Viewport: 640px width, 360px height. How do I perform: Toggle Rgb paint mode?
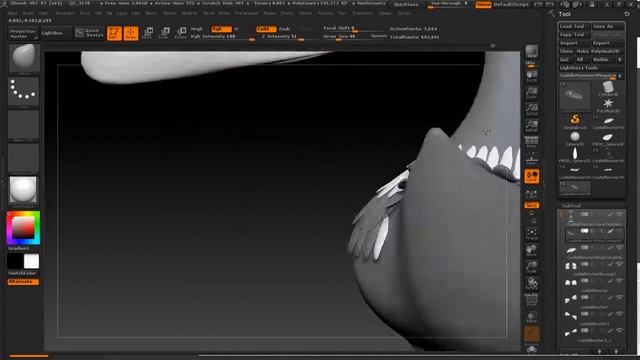pyautogui.click(x=222, y=29)
